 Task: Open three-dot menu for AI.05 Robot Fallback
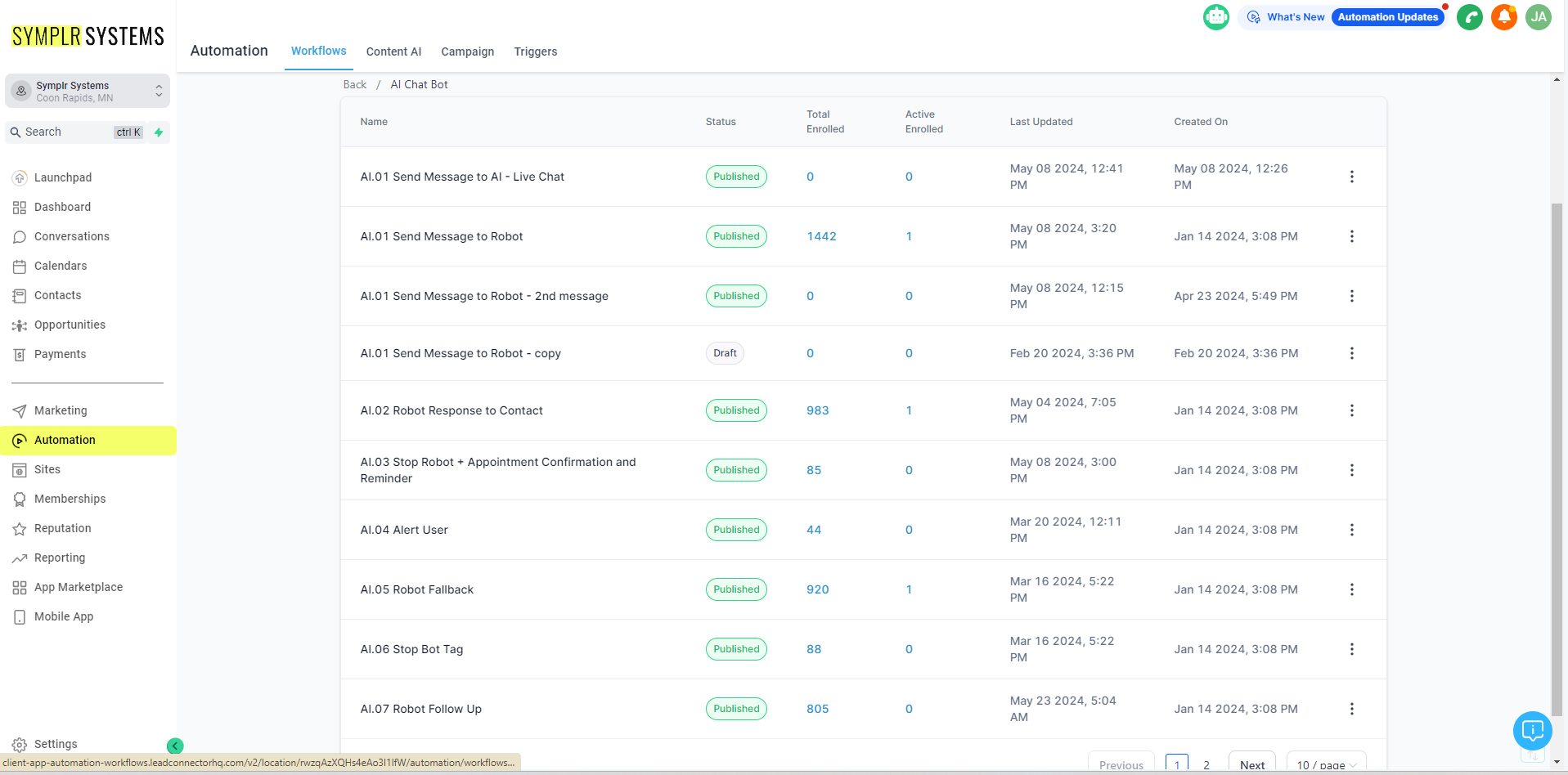(1351, 589)
